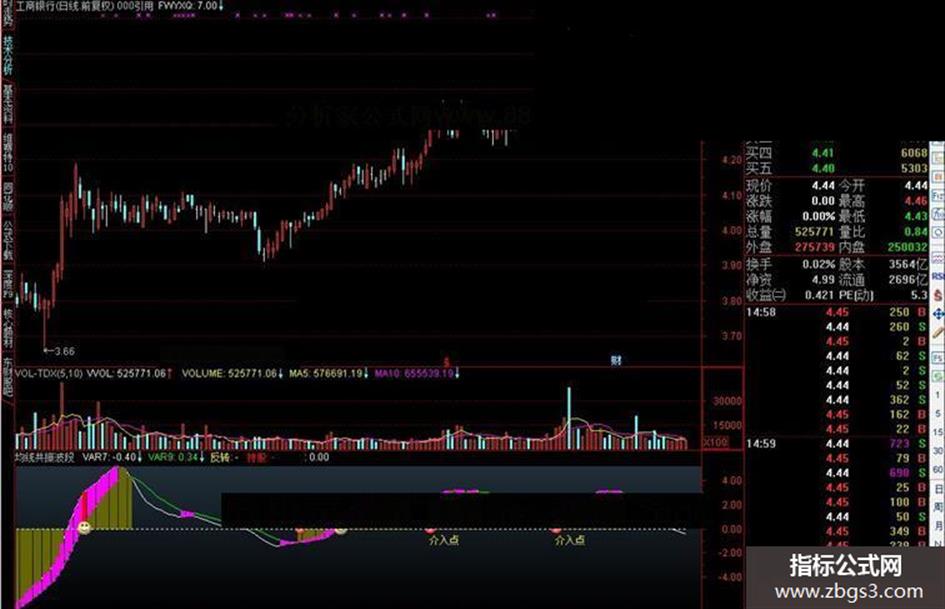Select the 5-minute period button
Image resolution: width=945 pixels, height=609 pixels.
coord(938,414)
